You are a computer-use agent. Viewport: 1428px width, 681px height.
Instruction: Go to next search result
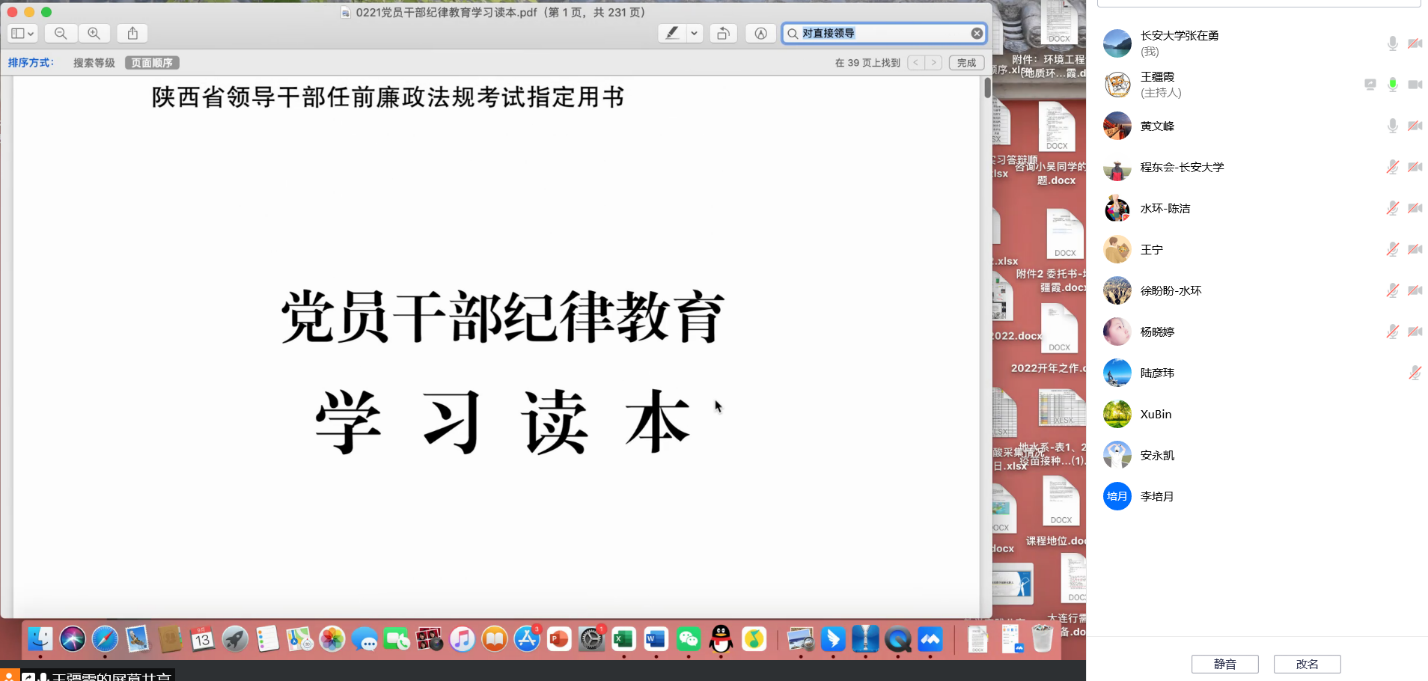coord(933,62)
